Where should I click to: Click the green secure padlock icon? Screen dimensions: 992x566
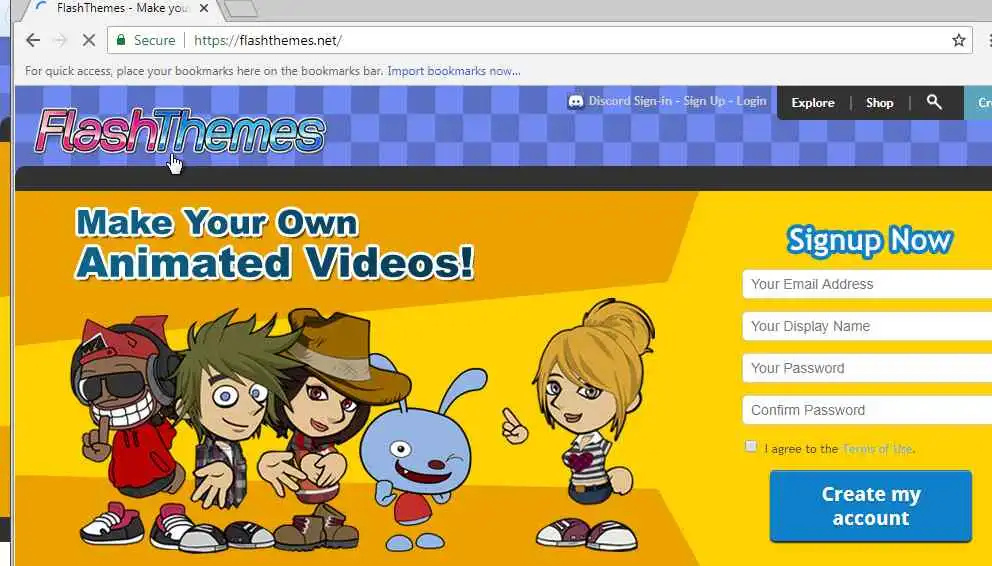pos(120,40)
